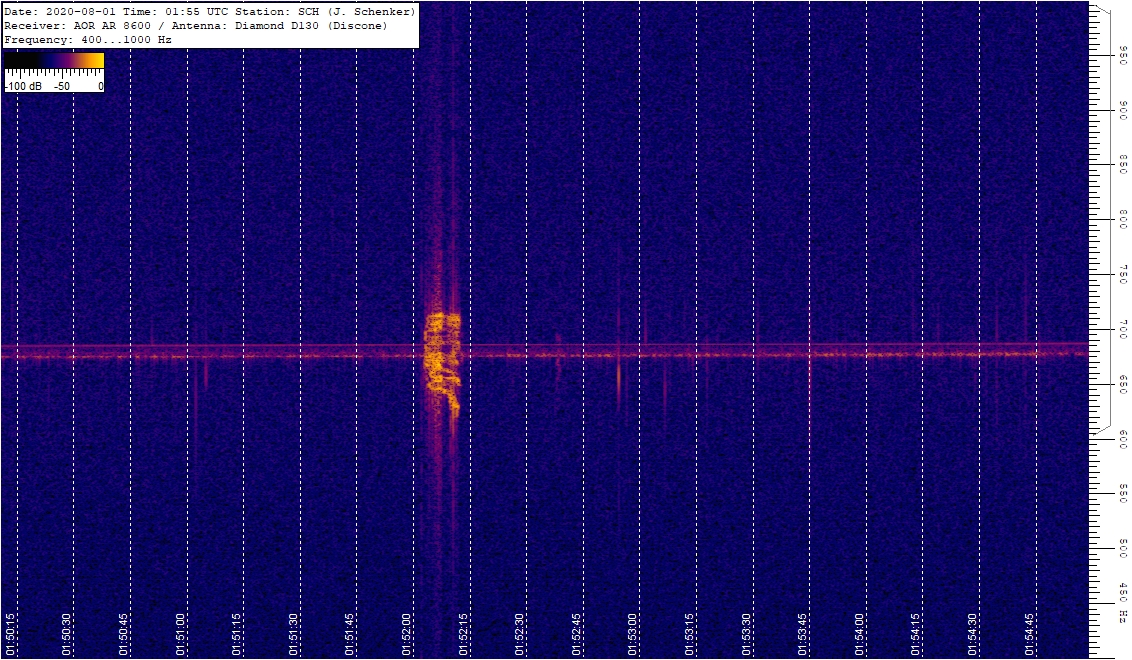
Task: Click the 800 frequency axis label
Action: pos(1123,218)
